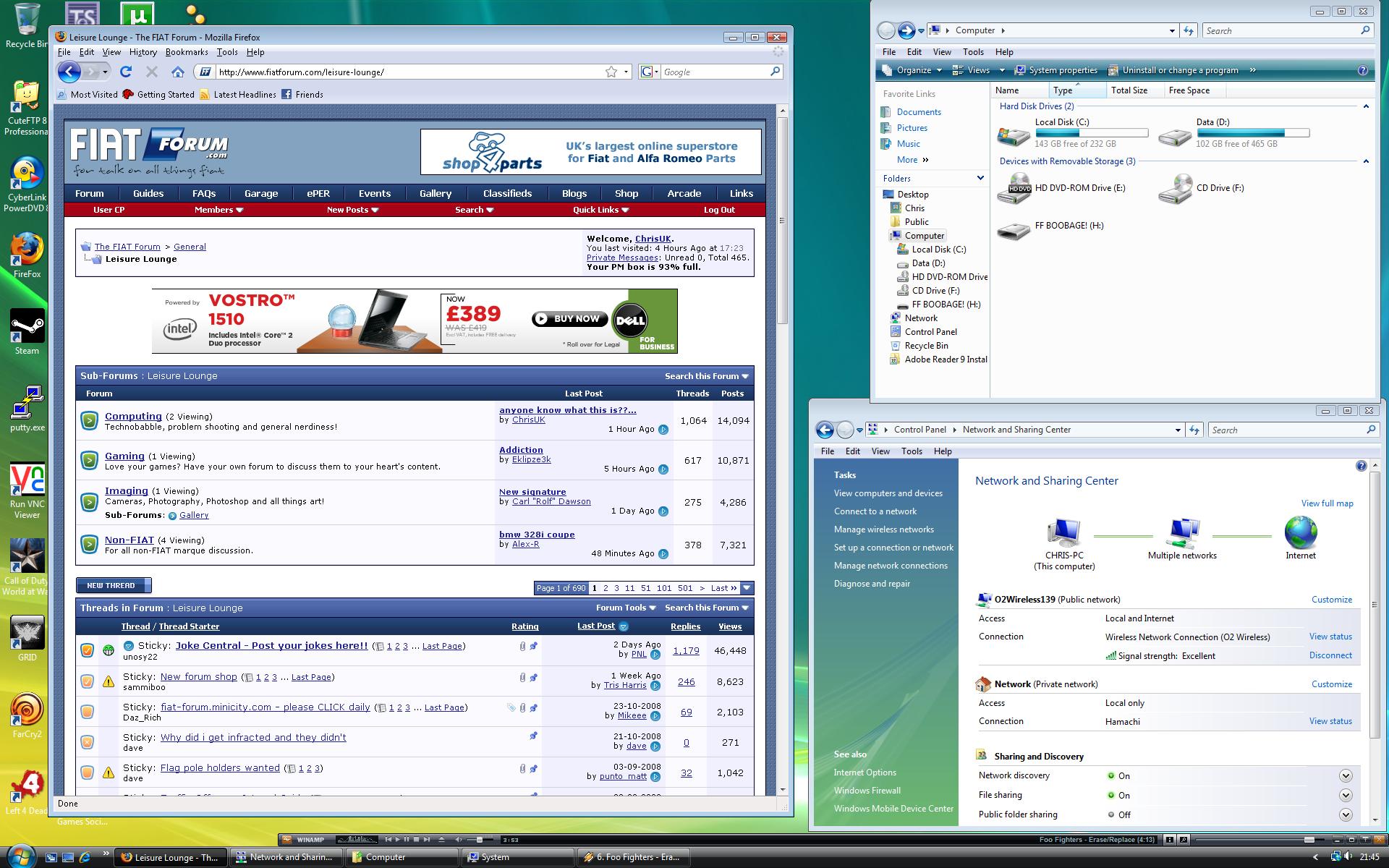
Task: Open Views dropdown arrow
Action: point(1002,70)
